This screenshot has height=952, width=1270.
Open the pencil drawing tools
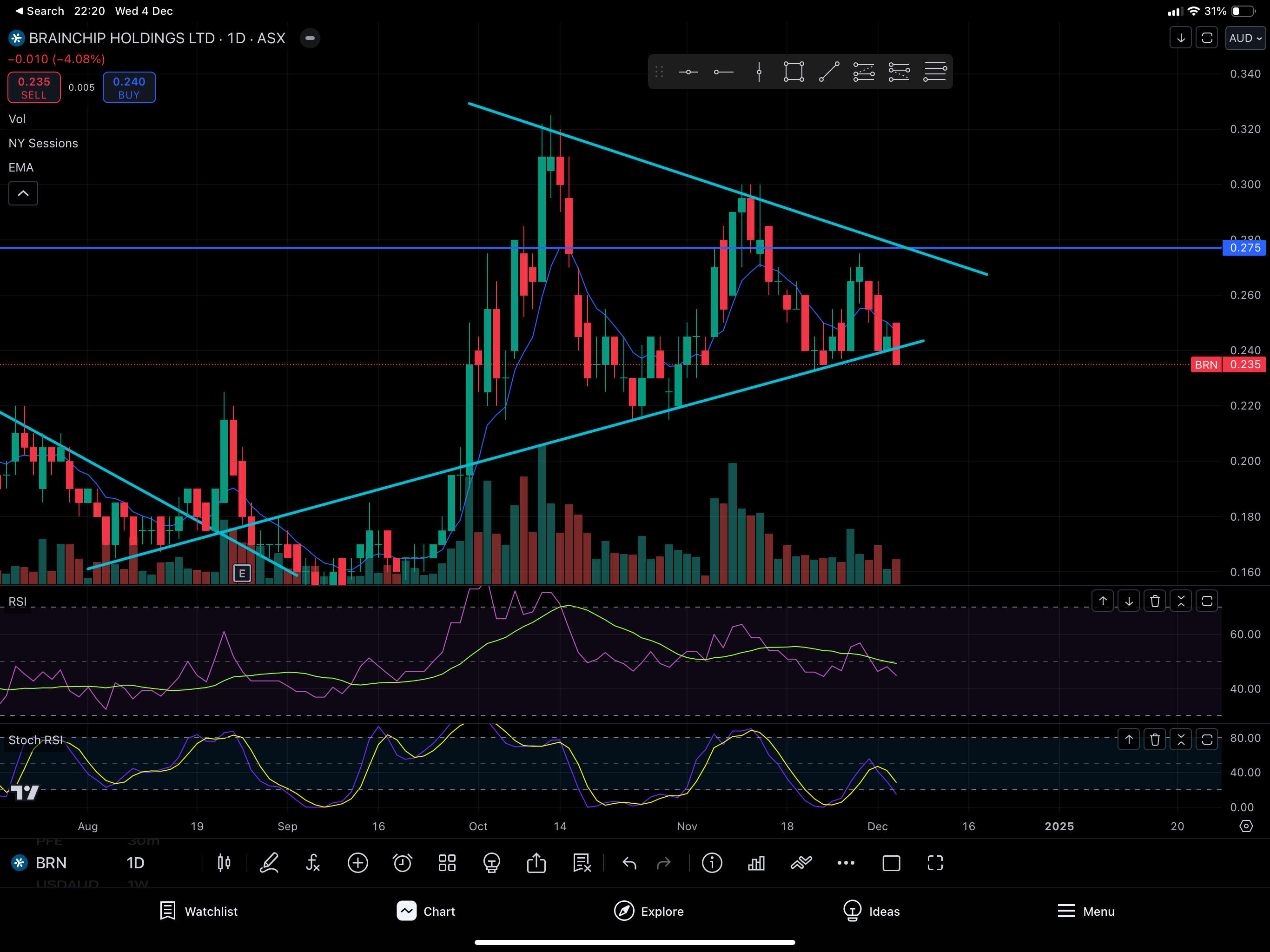(x=269, y=863)
